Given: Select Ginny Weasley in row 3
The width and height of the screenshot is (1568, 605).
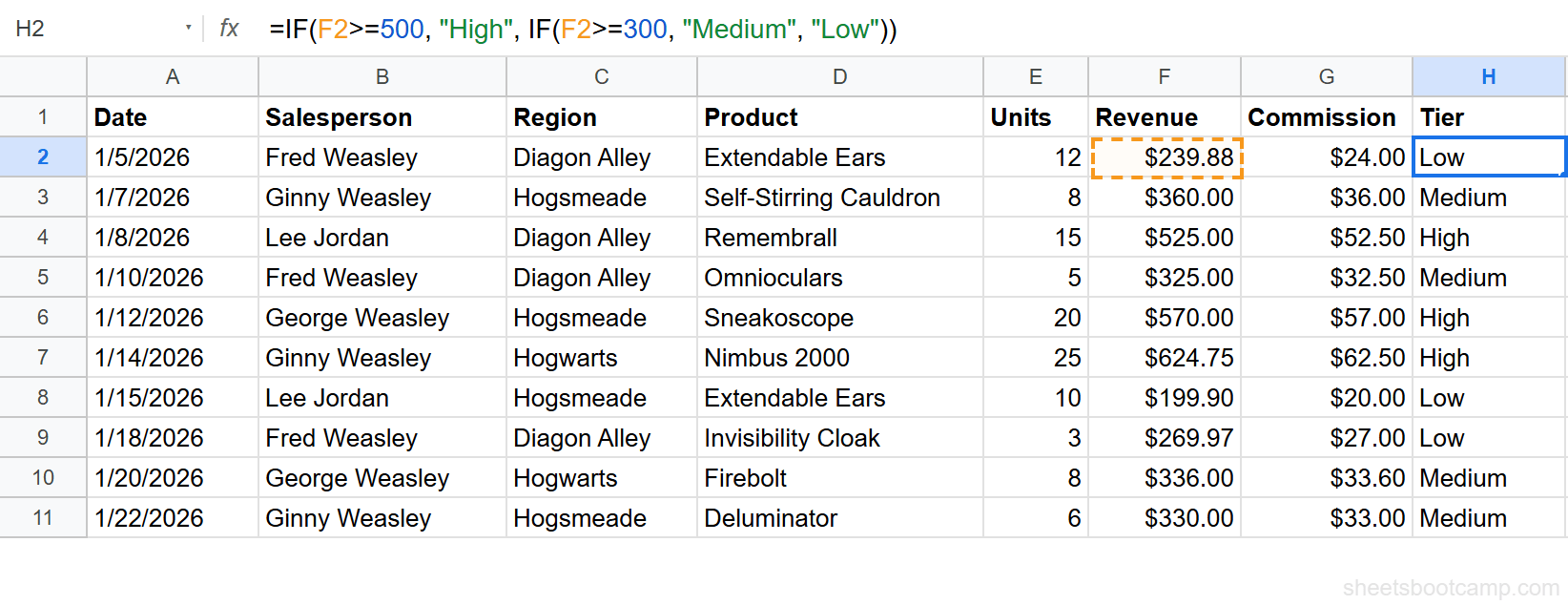Looking at the screenshot, I should [x=382, y=198].
